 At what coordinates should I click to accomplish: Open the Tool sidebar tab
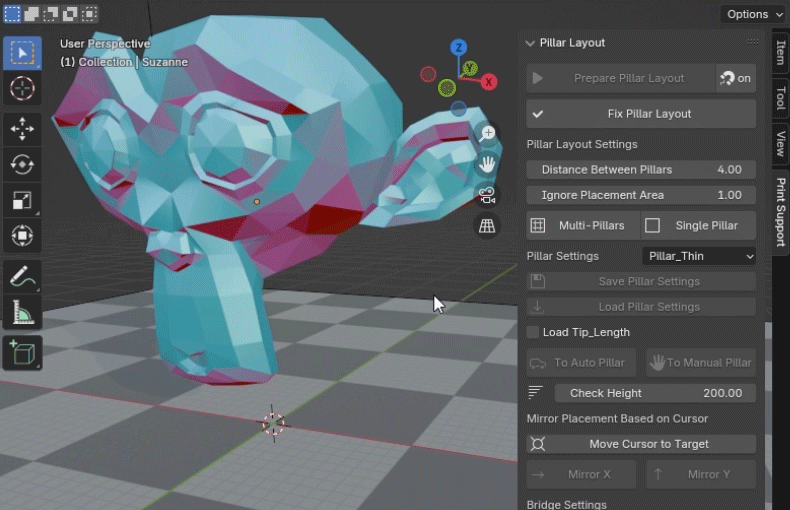(781, 98)
